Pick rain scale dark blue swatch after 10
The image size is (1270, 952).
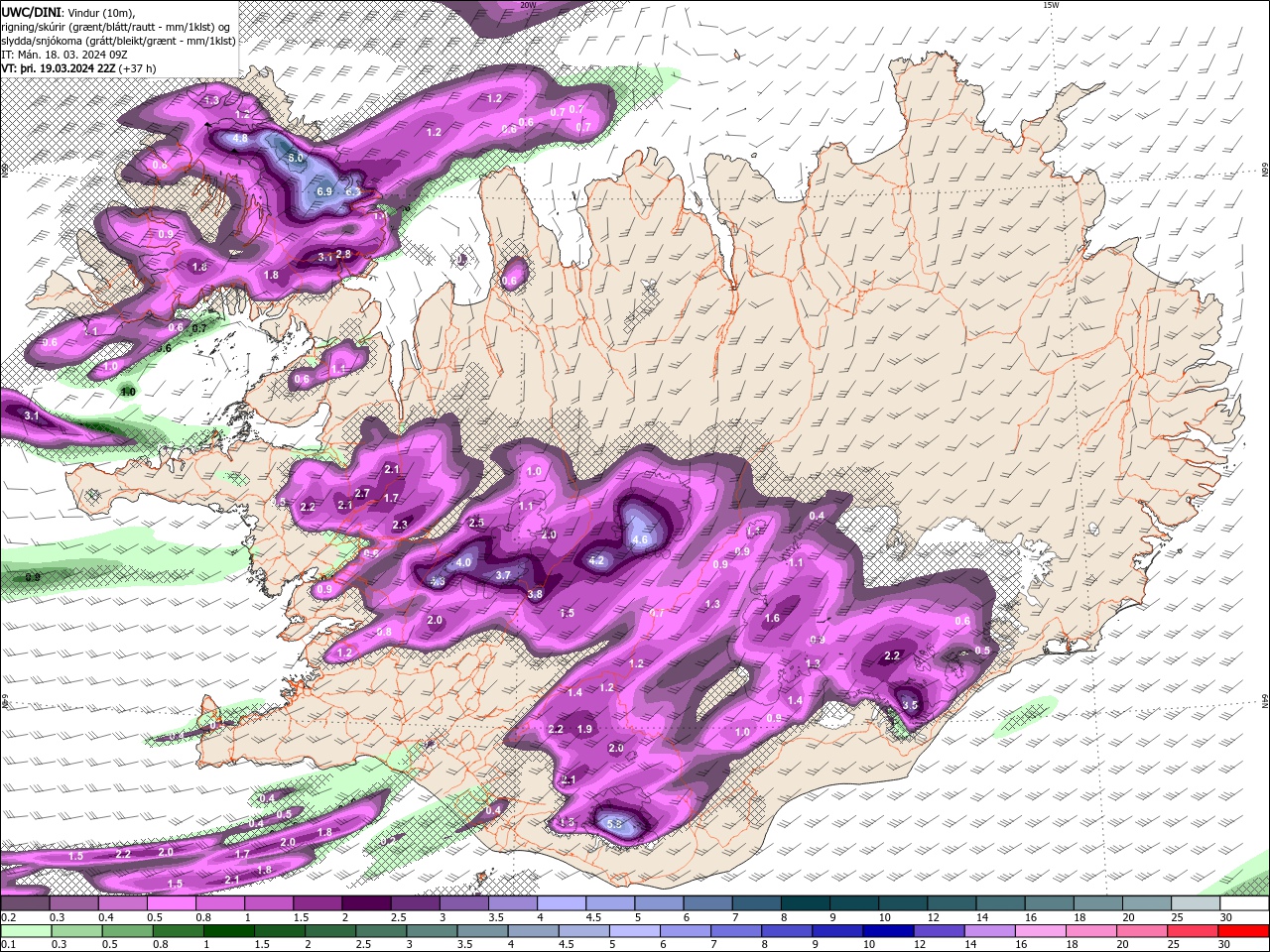pos(887,930)
